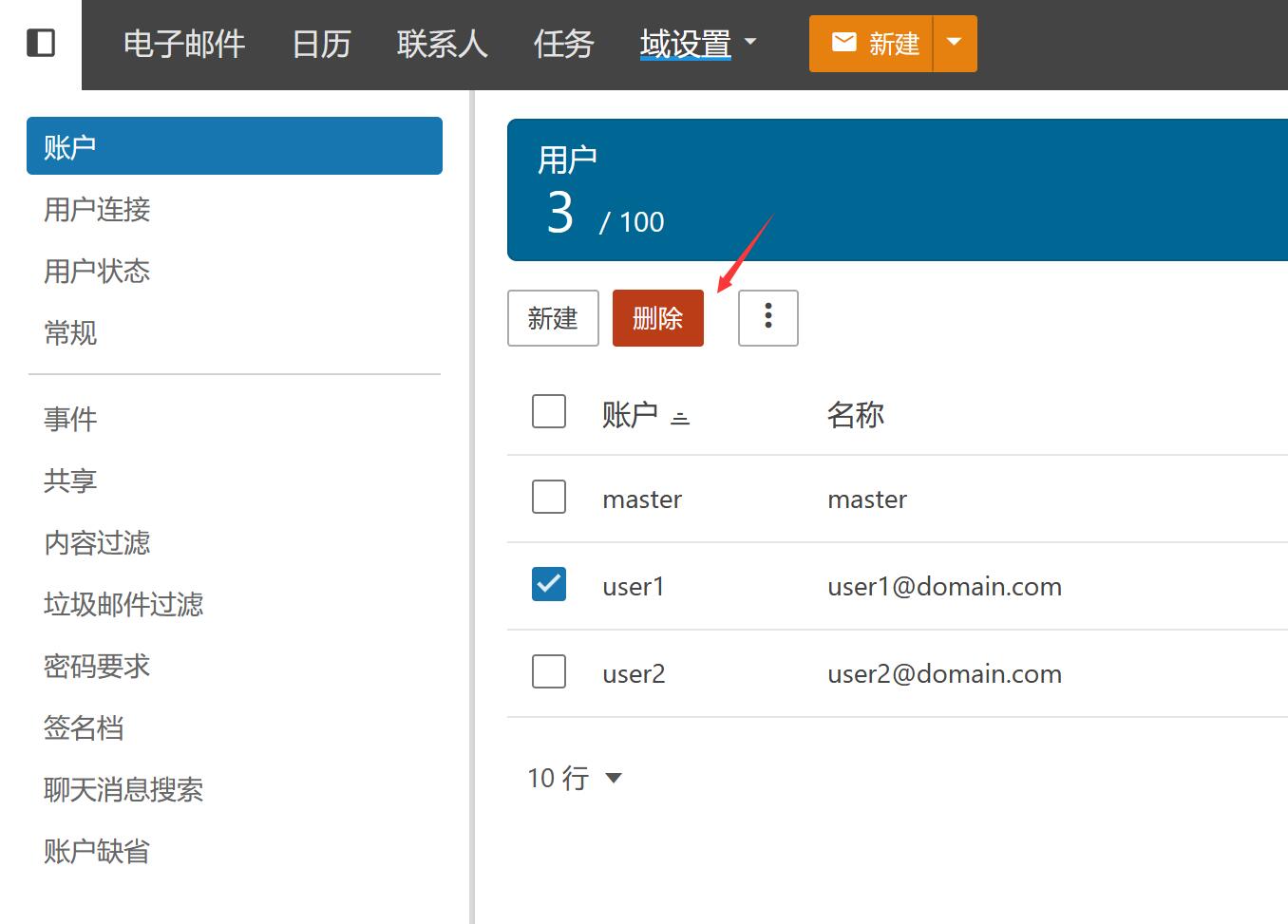This screenshot has width=1288, height=924.
Task: Click the red 删除 delete button
Action: click(657, 318)
